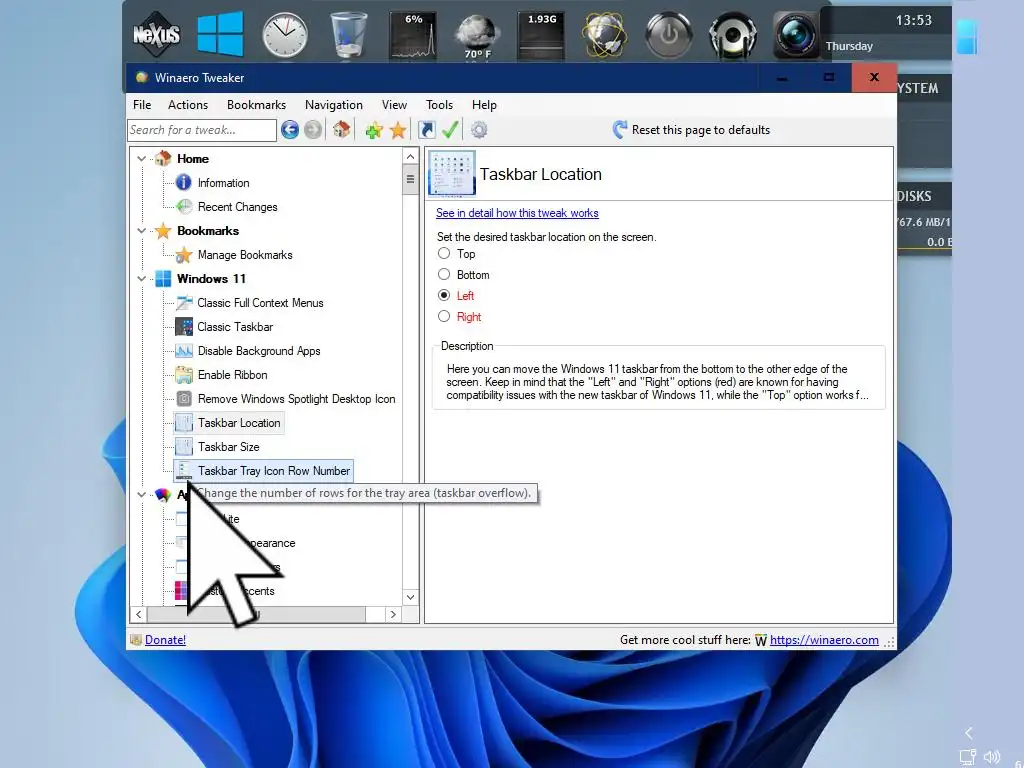
Task: Go back with the blue arrow button
Action: coord(290,130)
